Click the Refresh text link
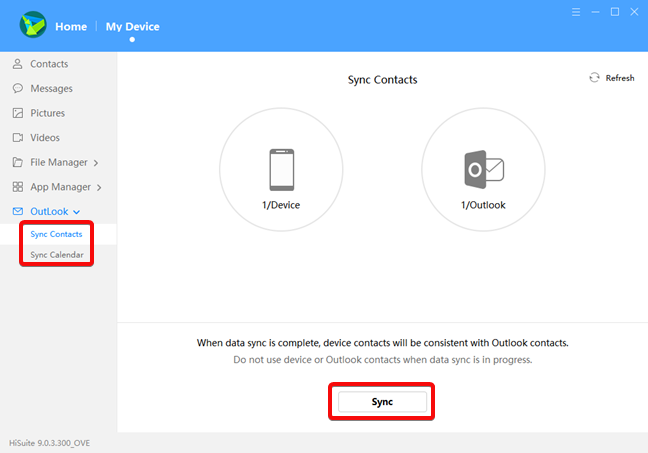This screenshot has height=453, width=648. pos(620,78)
